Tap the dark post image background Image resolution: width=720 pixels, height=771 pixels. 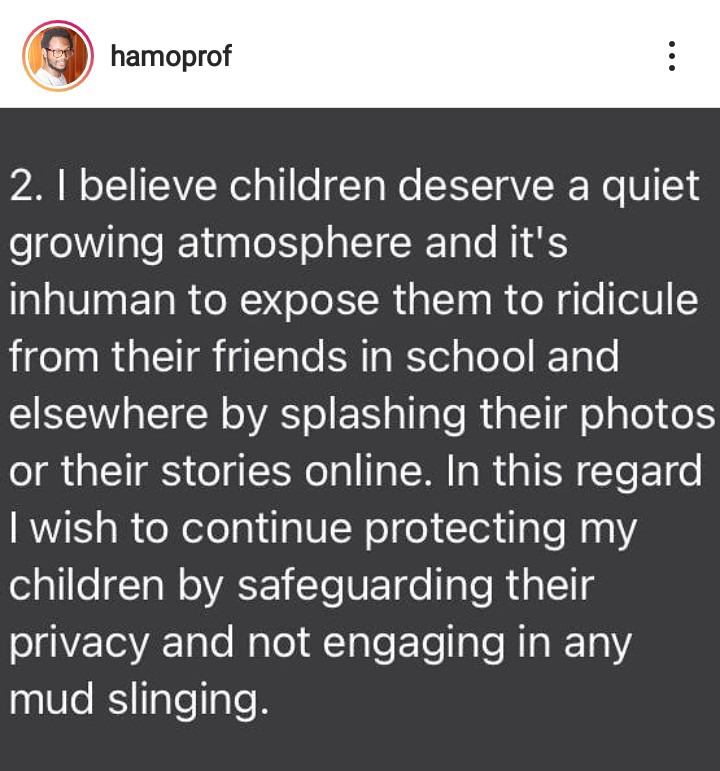[360, 439]
